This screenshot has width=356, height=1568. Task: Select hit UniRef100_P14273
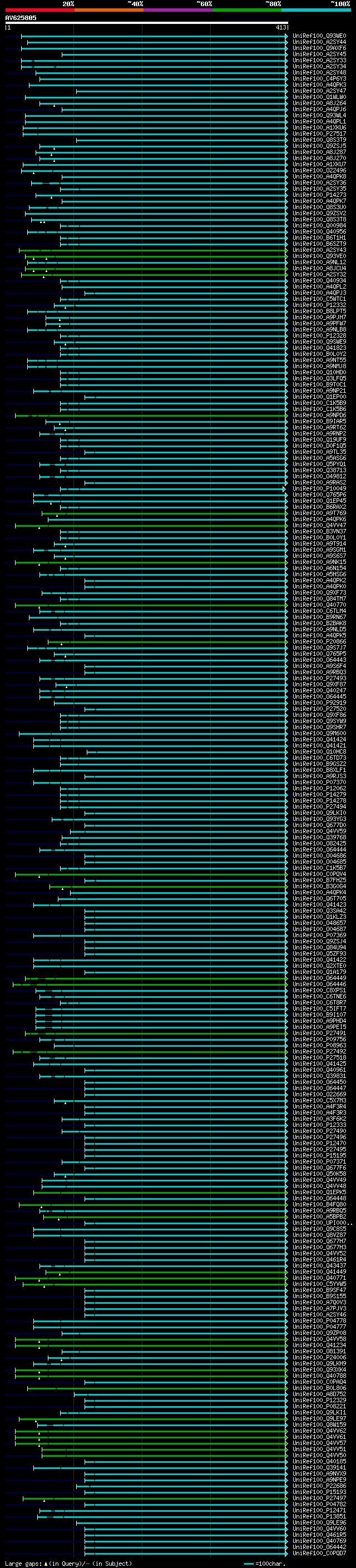pos(319,195)
